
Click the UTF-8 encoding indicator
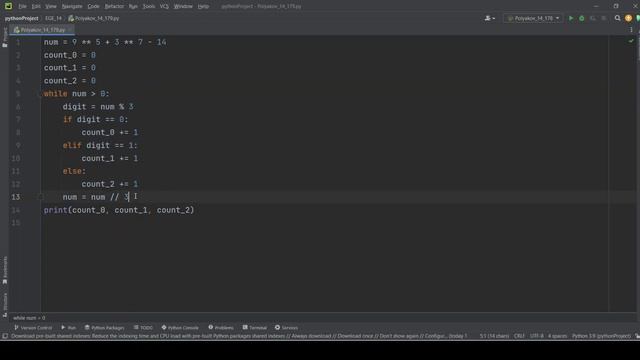pyautogui.click(x=537, y=336)
